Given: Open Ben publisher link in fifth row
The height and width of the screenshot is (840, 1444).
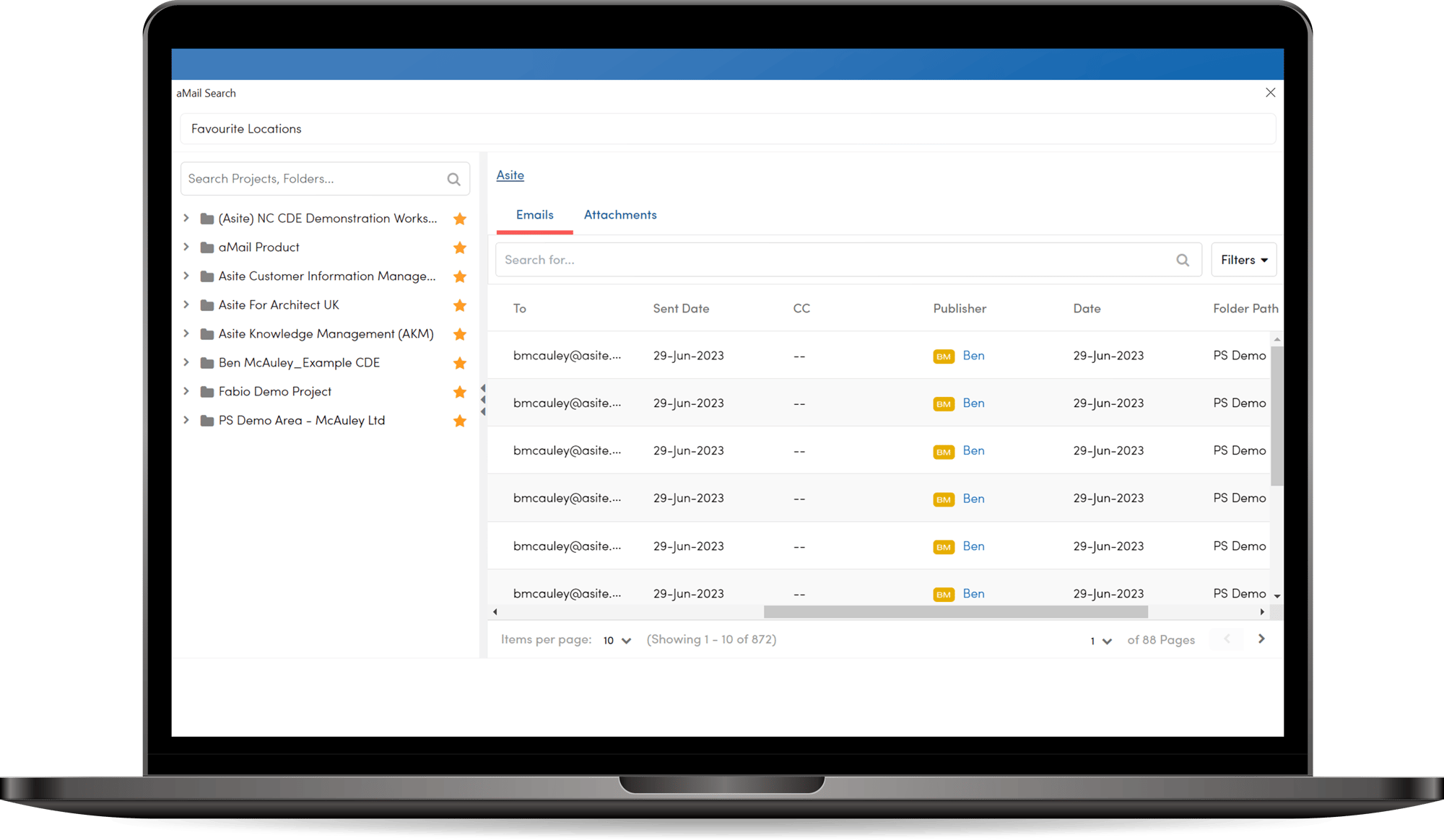Looking at the screenshot, I should pos(973,546).
